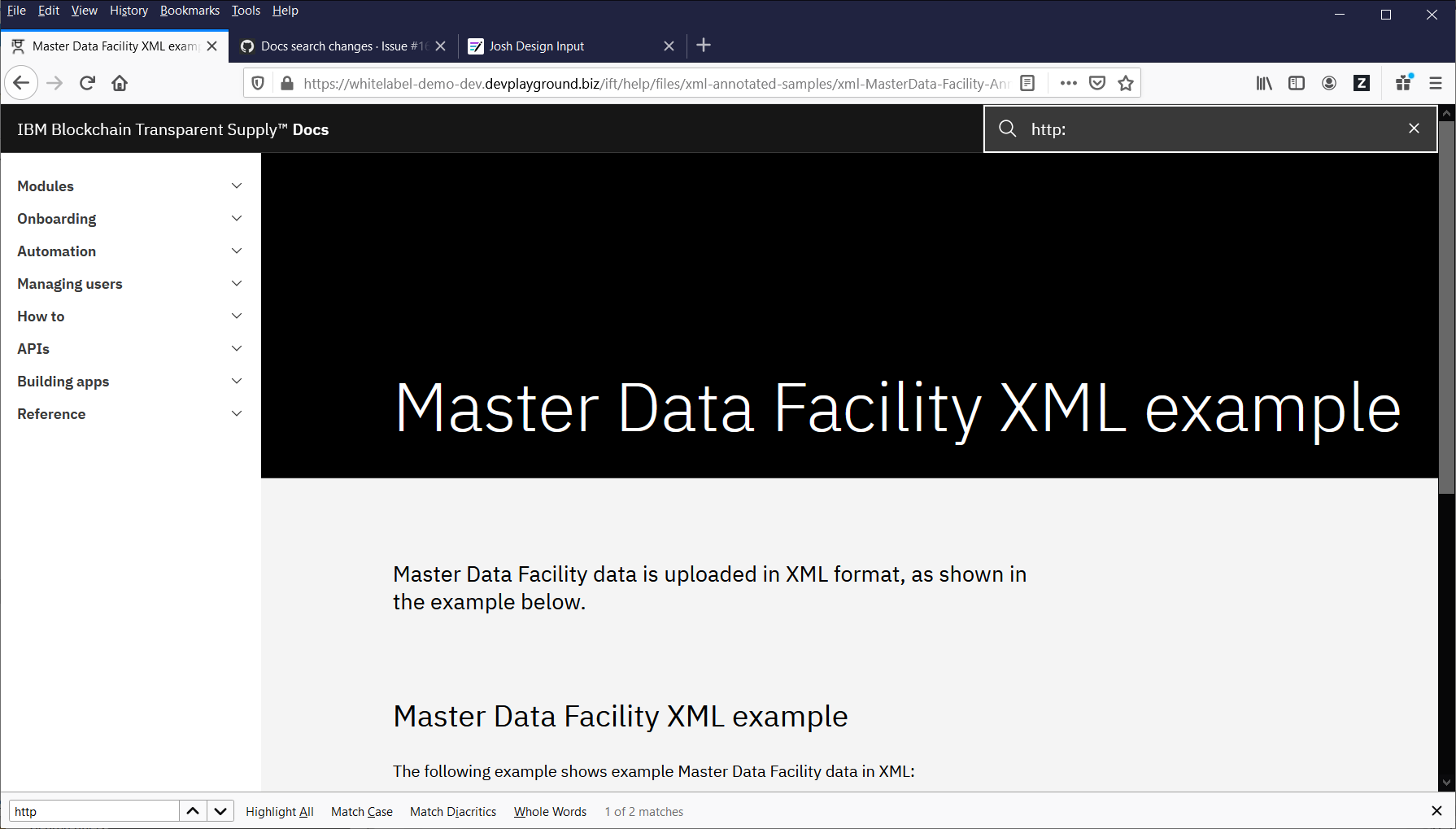This screenshot has width=1456, height=829.
Task: Expand the Modules section
Action: pyautogui.click(x=130, y=186)
